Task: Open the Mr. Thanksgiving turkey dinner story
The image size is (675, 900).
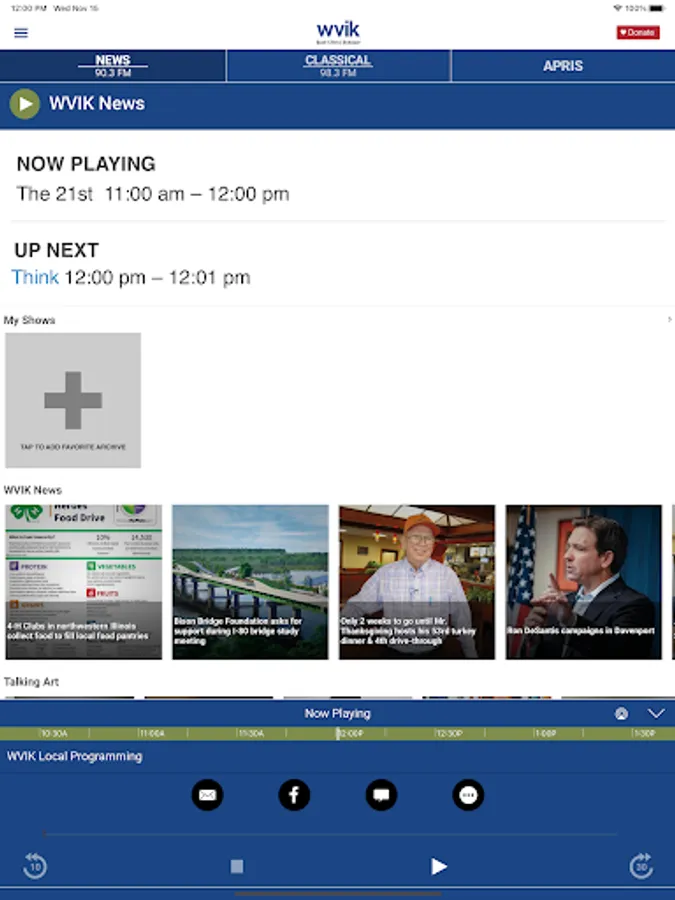Action: 417,582
